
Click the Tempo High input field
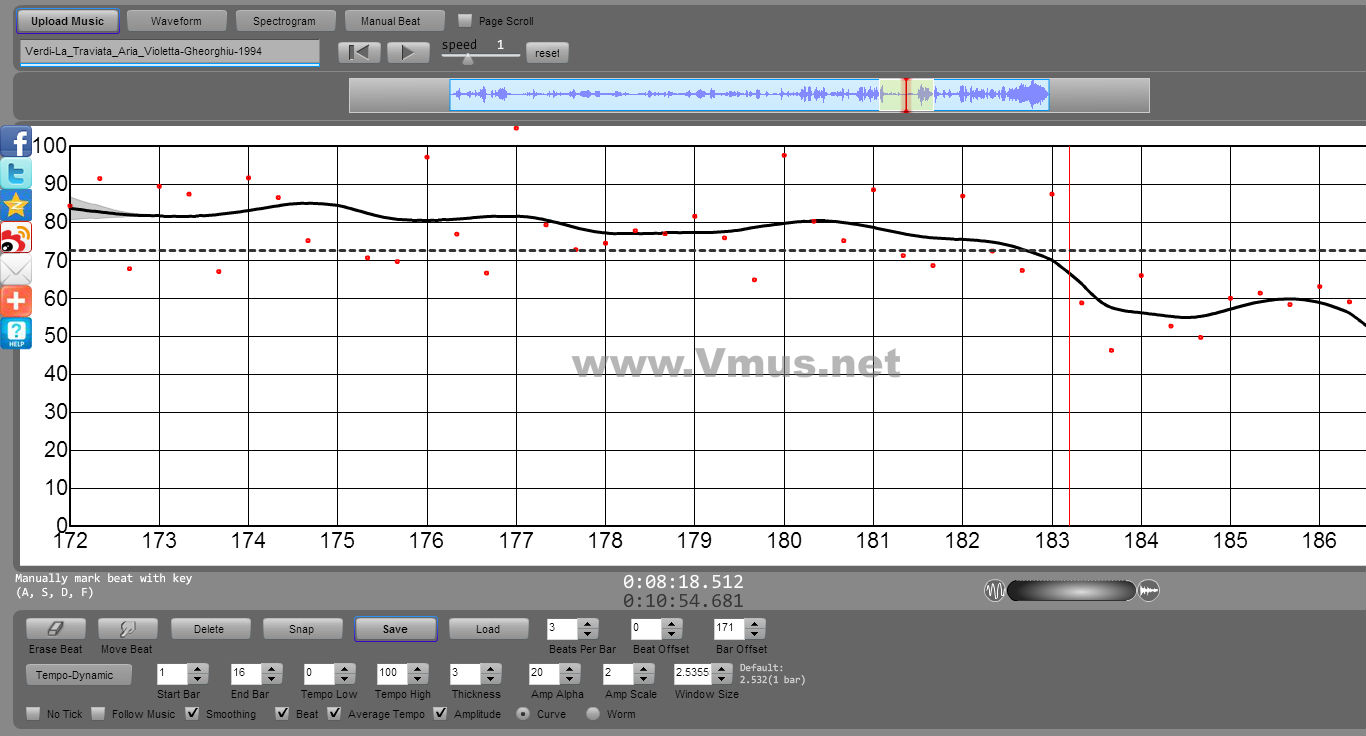coord(392,674)
